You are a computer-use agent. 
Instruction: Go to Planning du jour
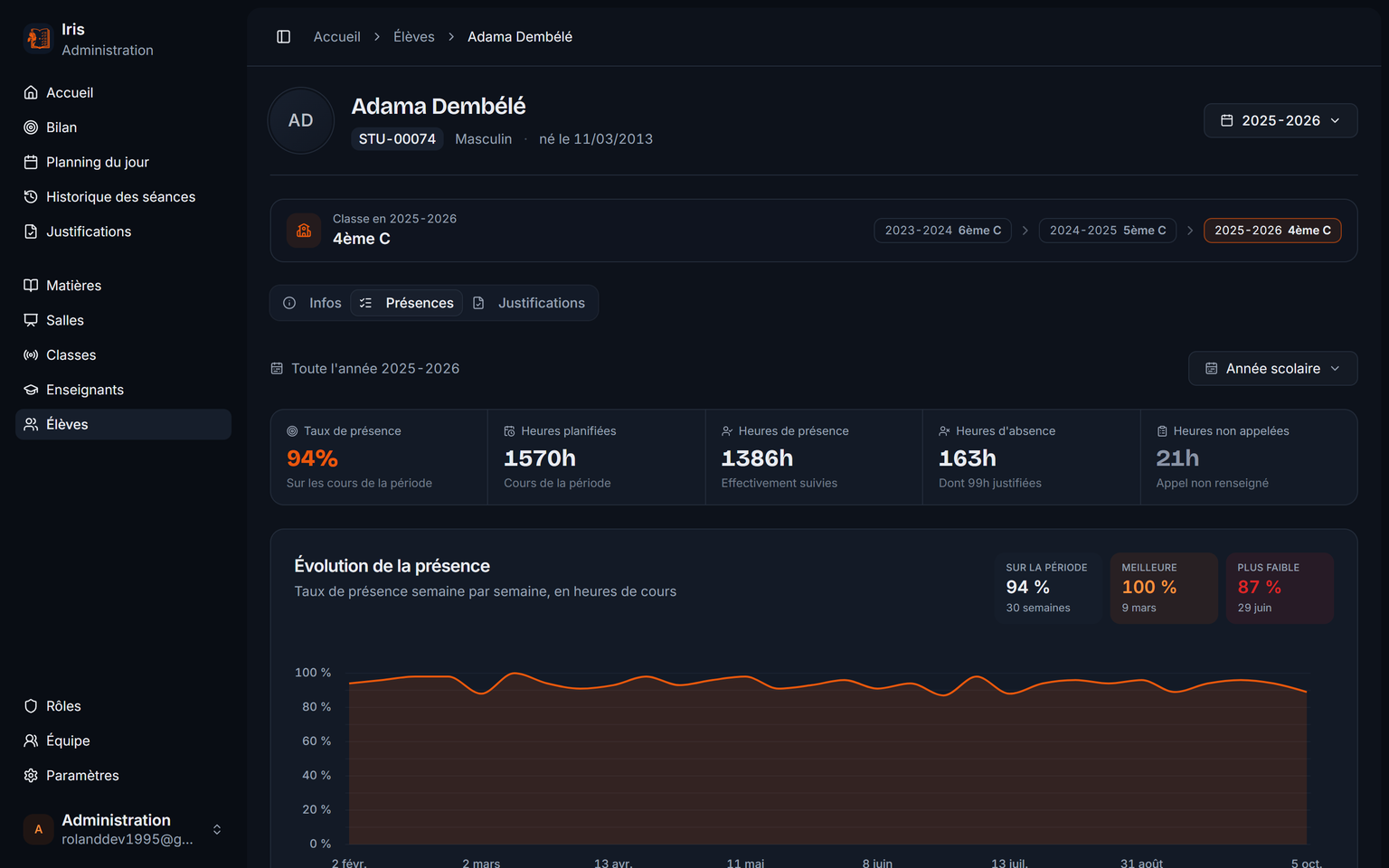coord(123,162)
